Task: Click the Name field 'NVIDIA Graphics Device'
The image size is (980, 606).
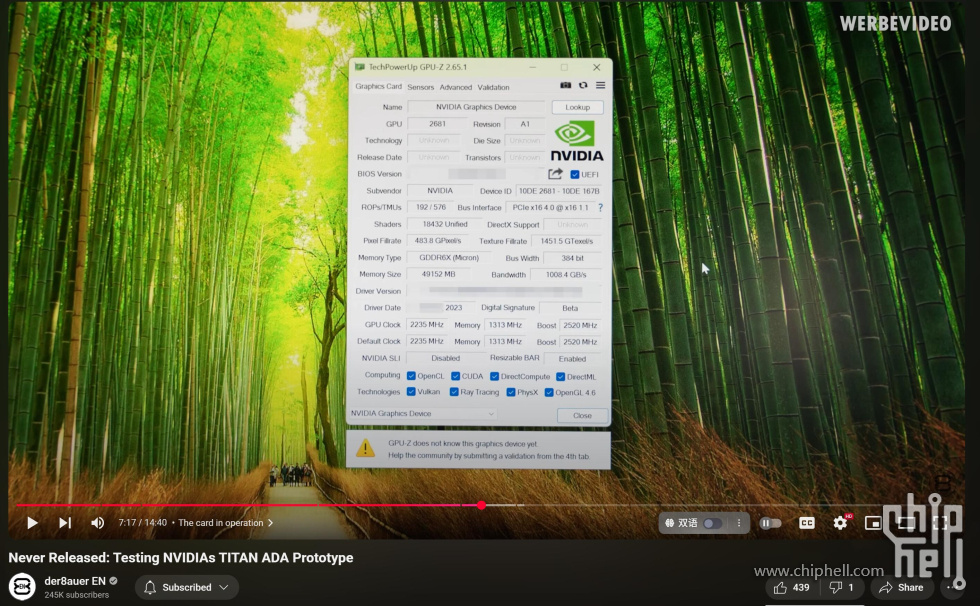Action: 476,107
